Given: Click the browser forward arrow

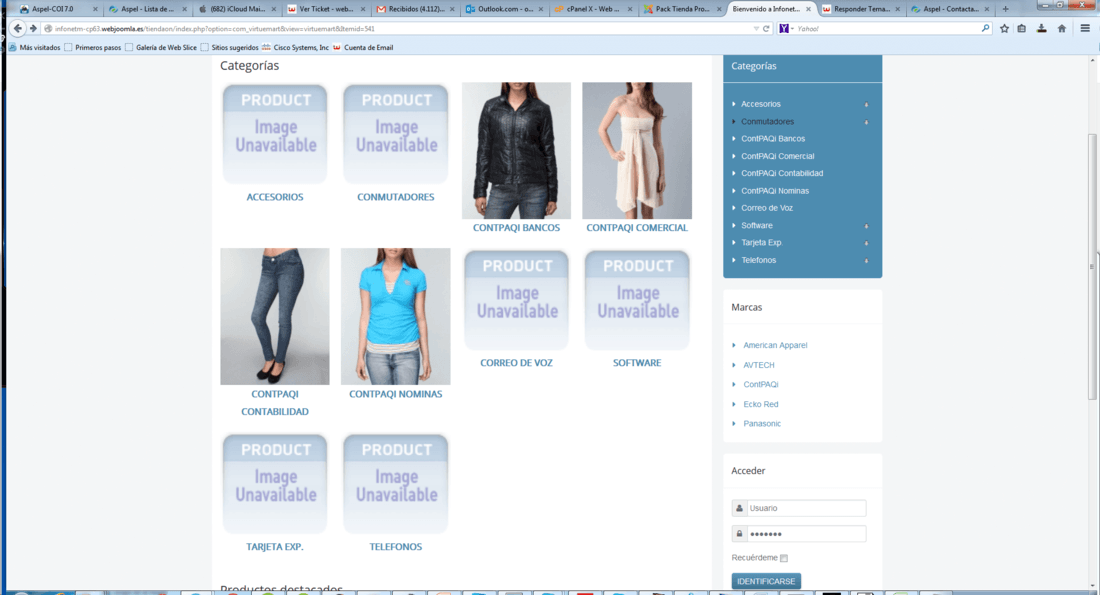Looking at the screenshot, I should point(33,29).
